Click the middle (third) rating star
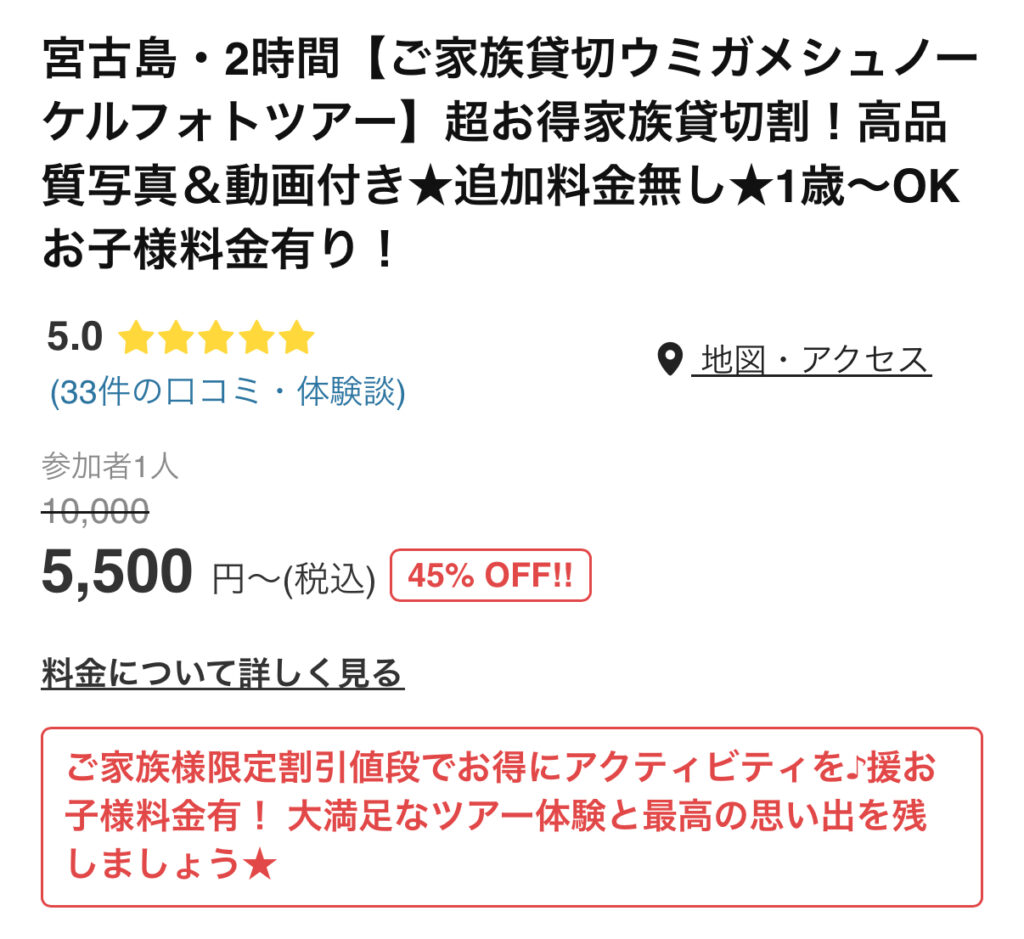Image resolution: width=1024 pixels, height=939 pixels. point(216,339)
